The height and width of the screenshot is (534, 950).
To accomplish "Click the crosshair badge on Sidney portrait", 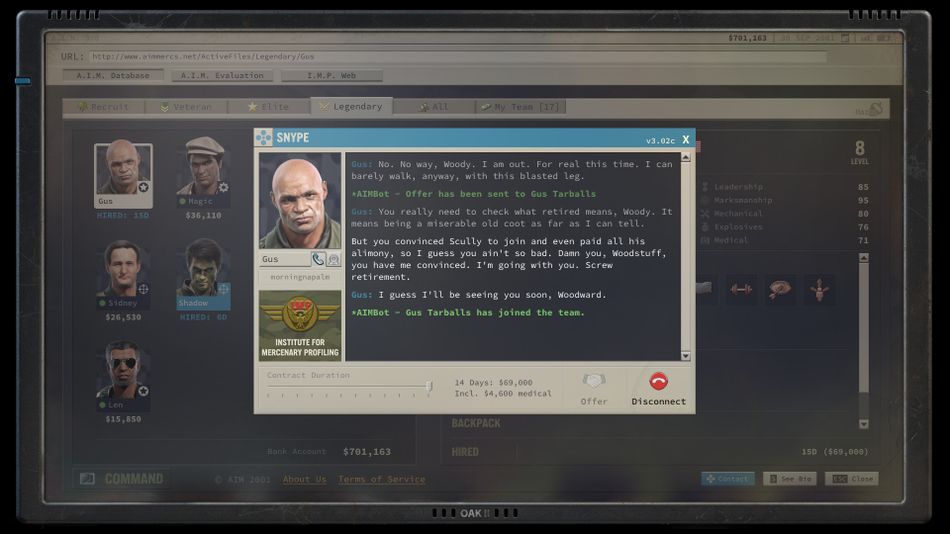I will 144,289.
